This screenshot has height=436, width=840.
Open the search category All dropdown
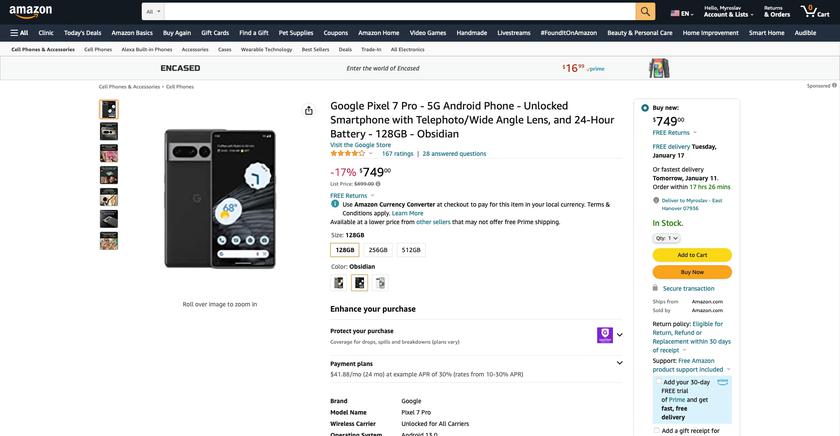[x=153, y=12]
